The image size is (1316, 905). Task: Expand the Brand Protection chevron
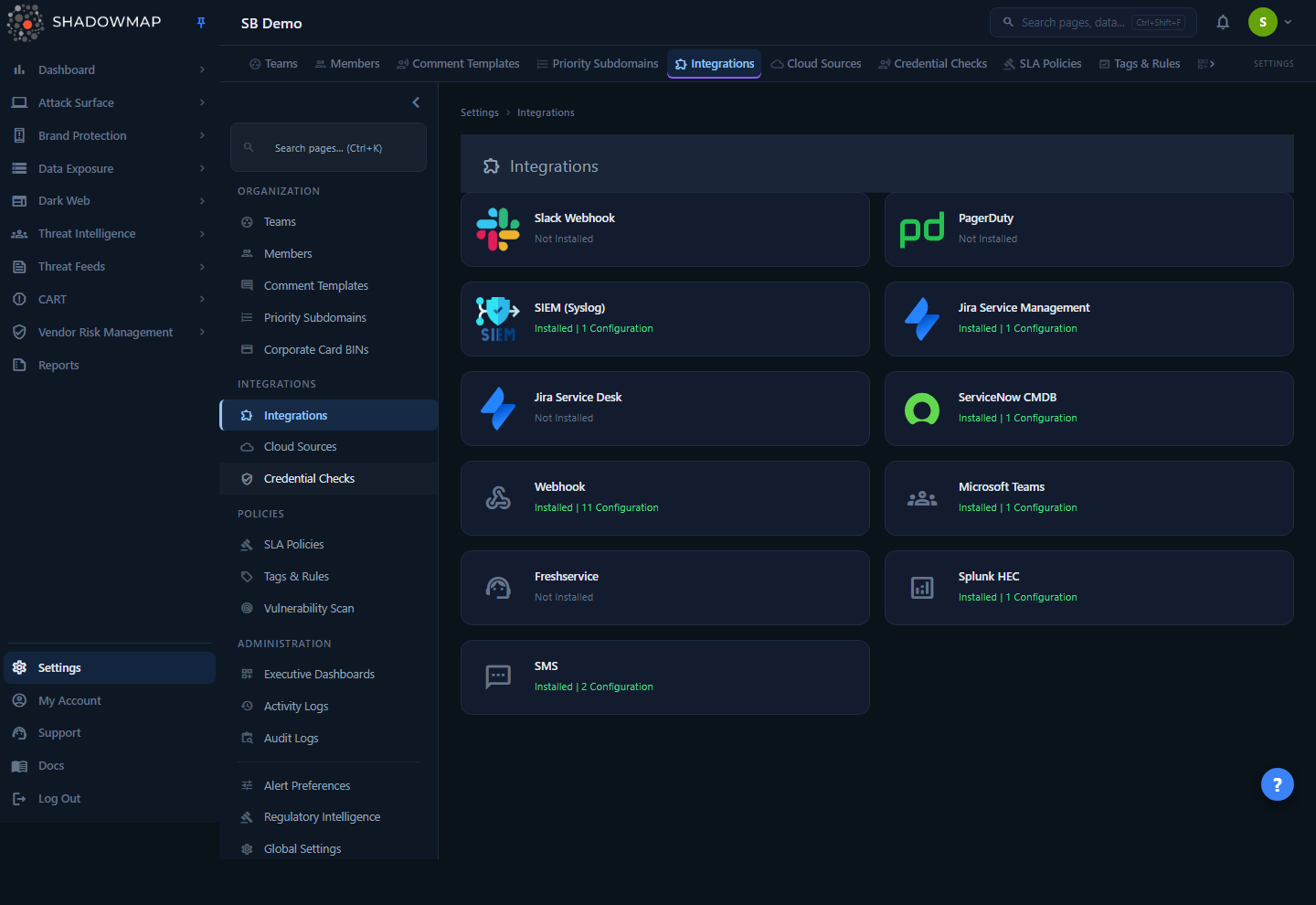point(202,135)
